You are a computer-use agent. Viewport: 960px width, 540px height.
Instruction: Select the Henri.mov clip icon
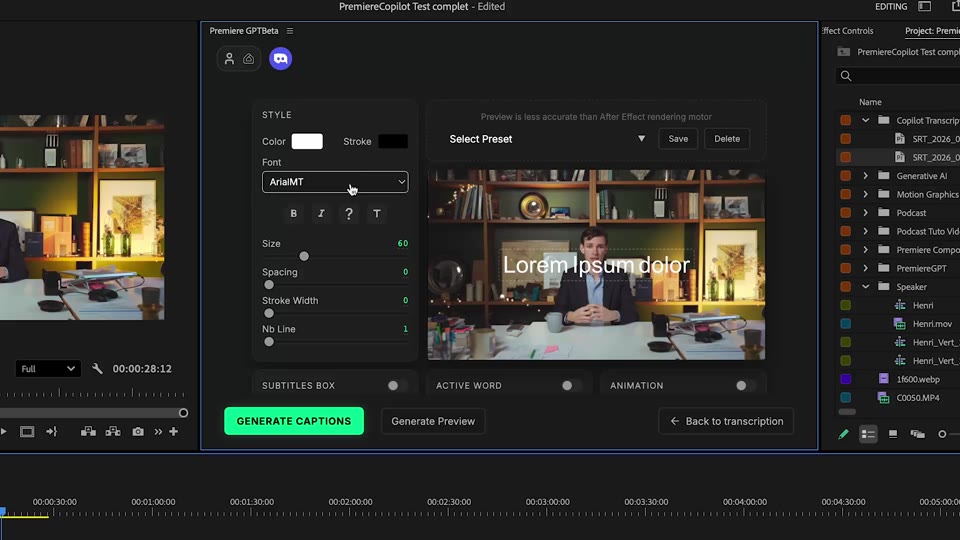(x=899, y=324)
